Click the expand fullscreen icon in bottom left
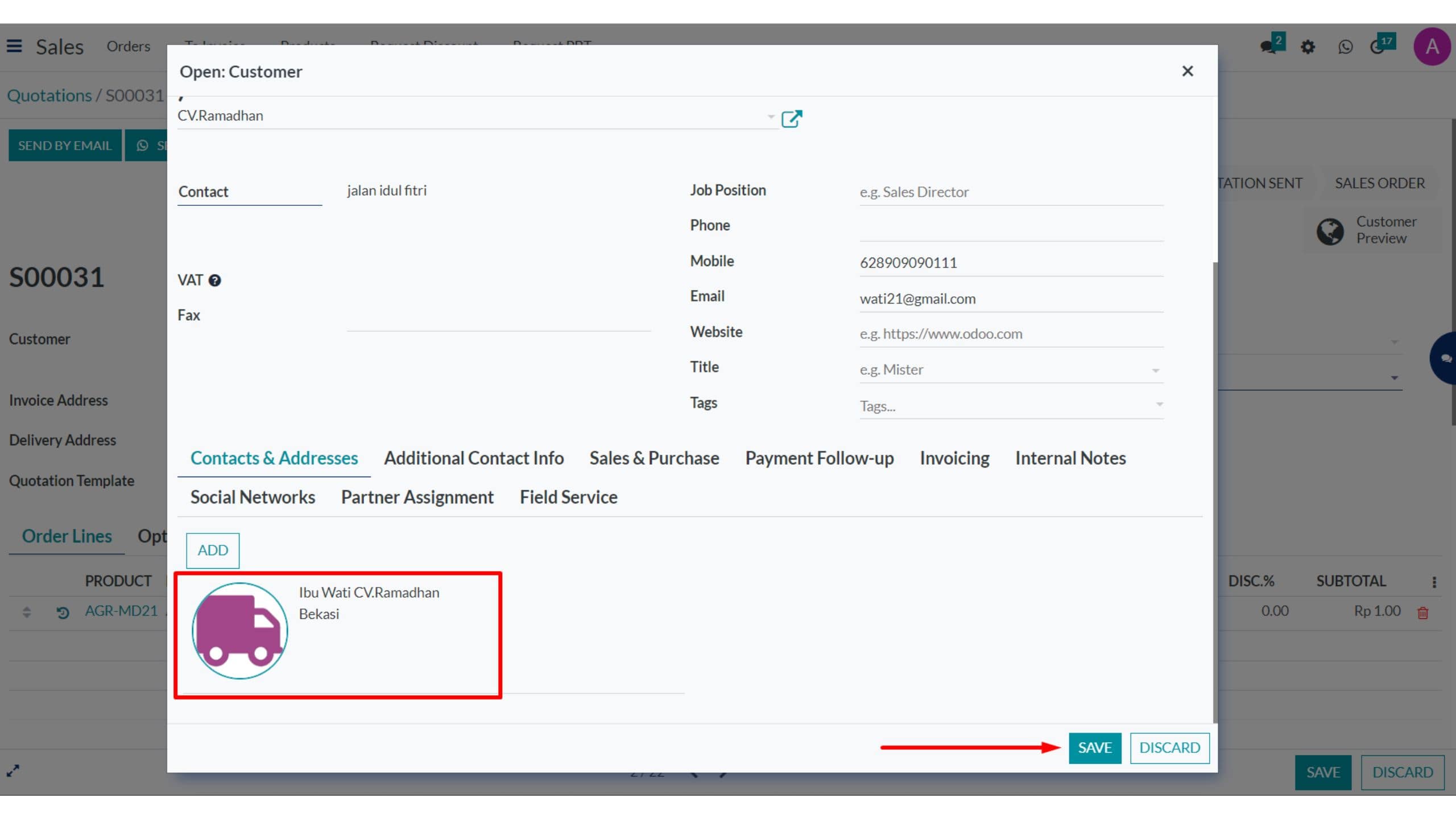The image size is (1456, 819). (x=13, y=770)
